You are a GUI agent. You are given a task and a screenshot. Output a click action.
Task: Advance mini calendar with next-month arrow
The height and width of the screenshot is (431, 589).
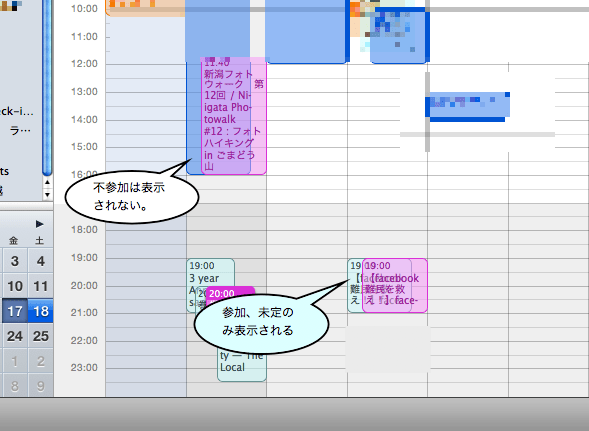pos(39,224)
